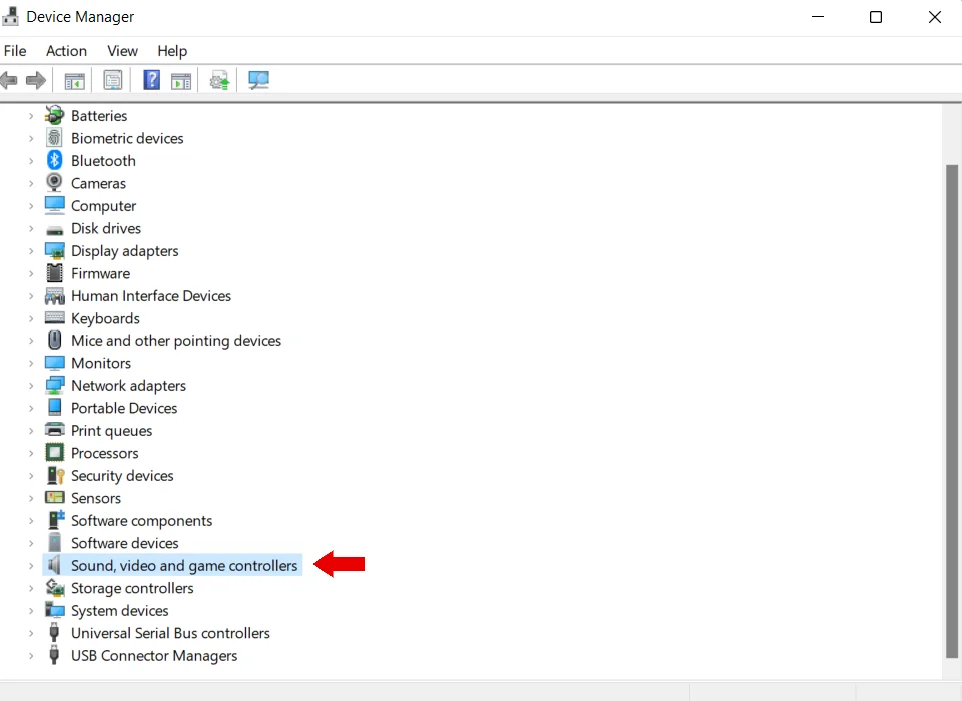Select the Processors tree item
Screen dimensions: 962x701
point(104,454)
